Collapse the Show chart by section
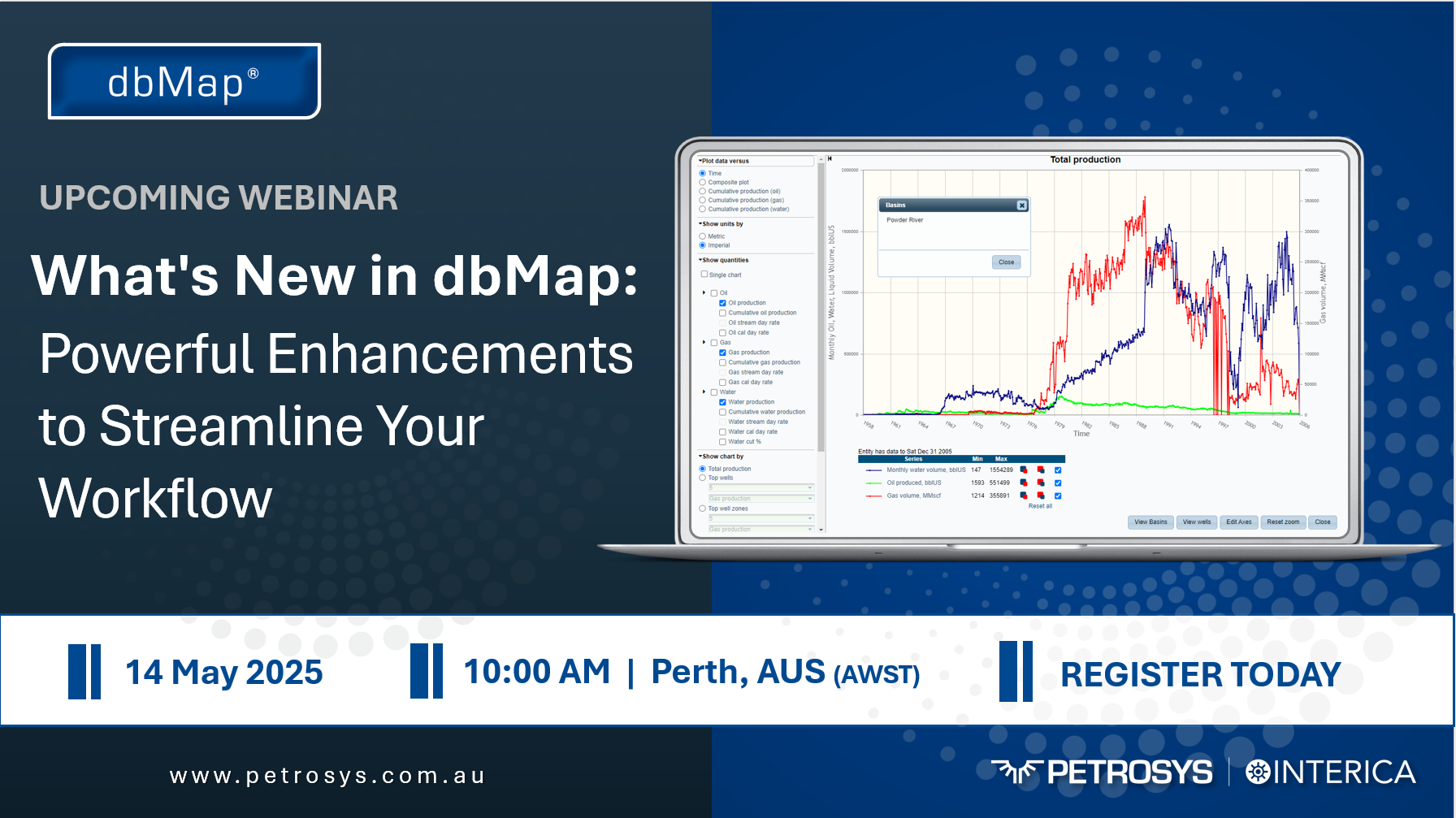 tap(721, 457)
